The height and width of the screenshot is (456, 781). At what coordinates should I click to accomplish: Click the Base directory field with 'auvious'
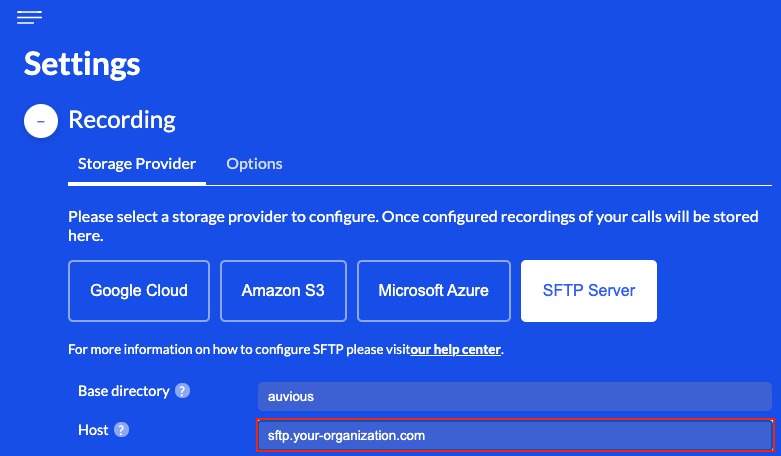point(514,396)
